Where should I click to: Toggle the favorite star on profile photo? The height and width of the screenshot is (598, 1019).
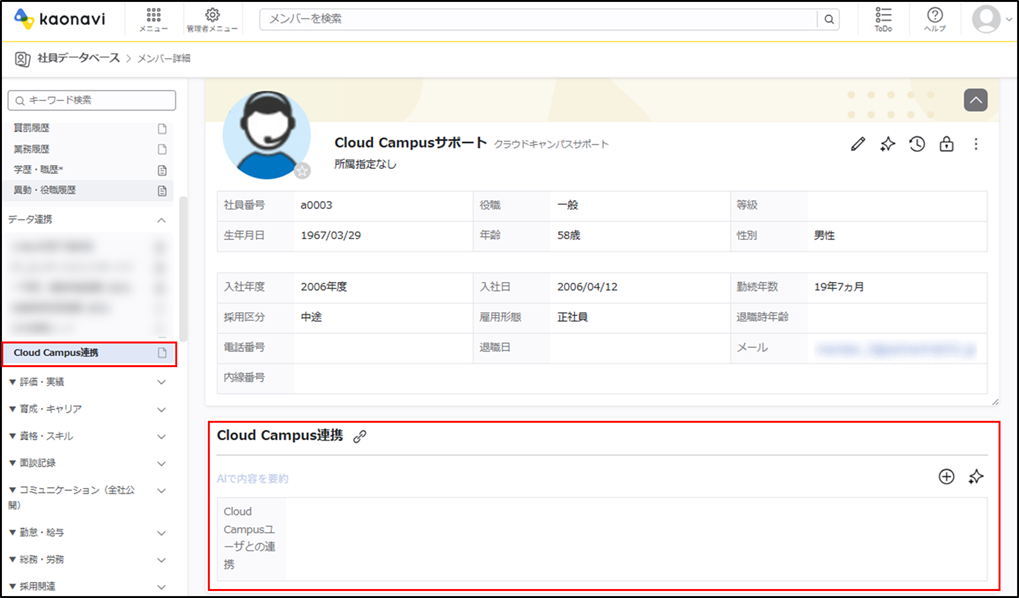tap(302, 171)
